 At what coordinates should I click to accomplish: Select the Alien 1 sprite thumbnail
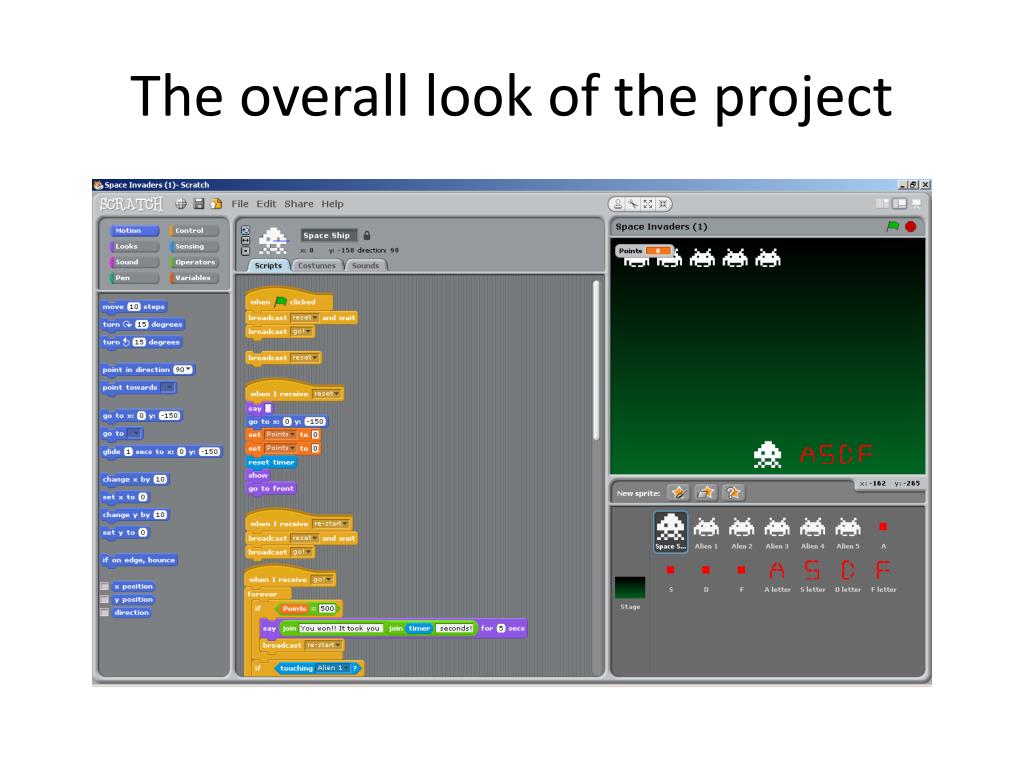tap(706, 533)
